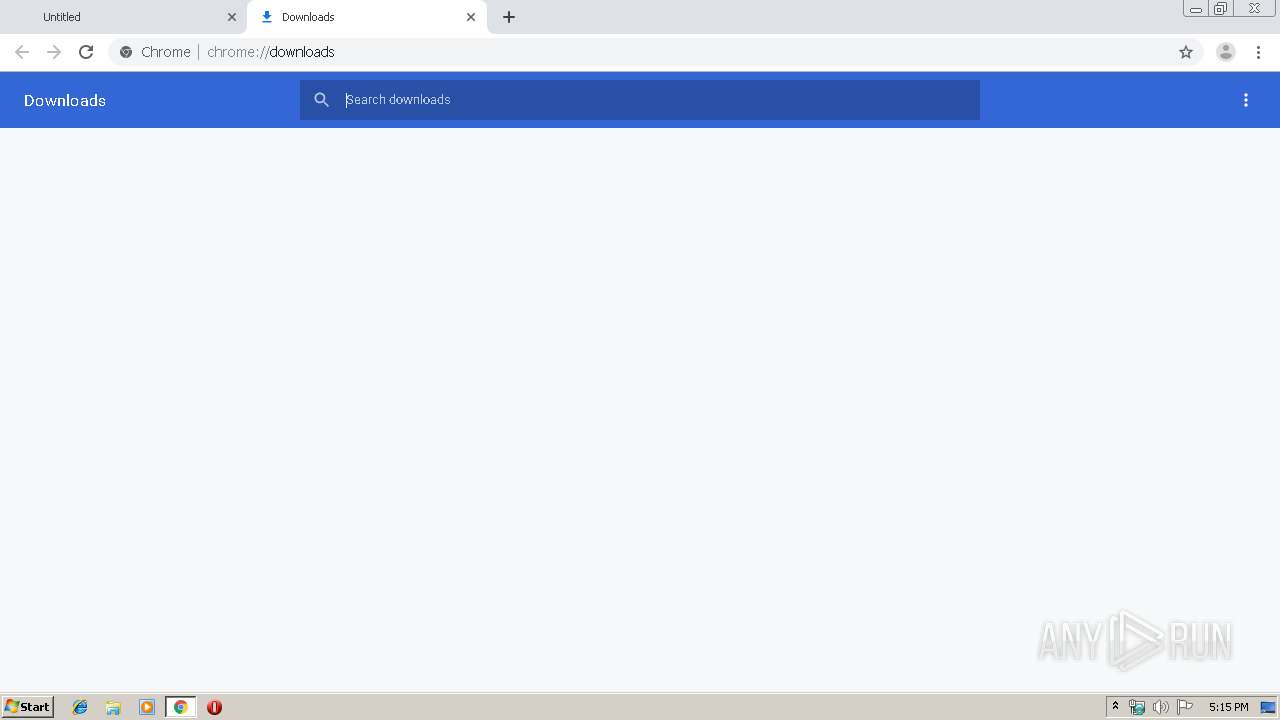Close the Untitled tab

click(x=232, y=17)
